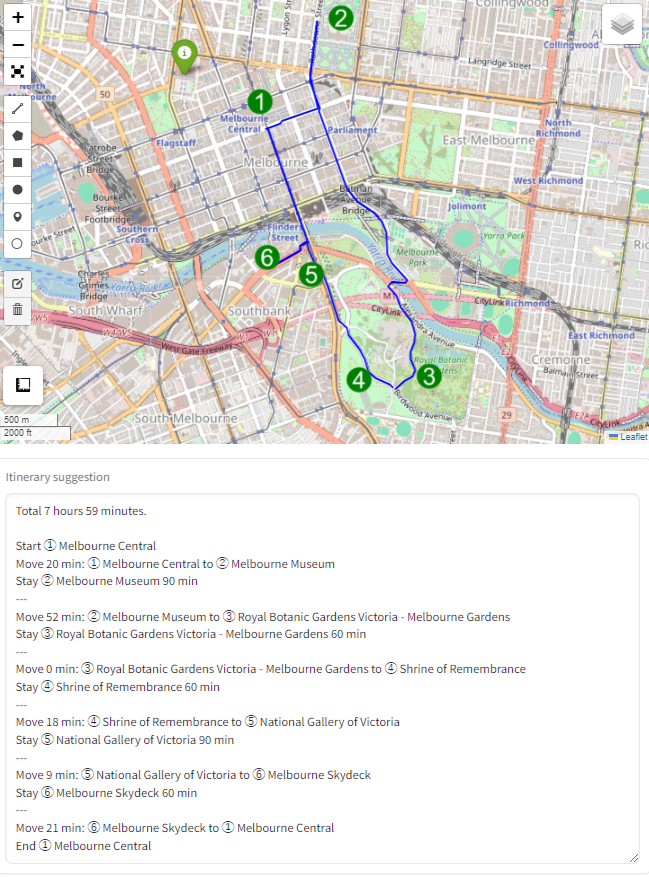Click the East Melbourne label on map

coord(488,140)
